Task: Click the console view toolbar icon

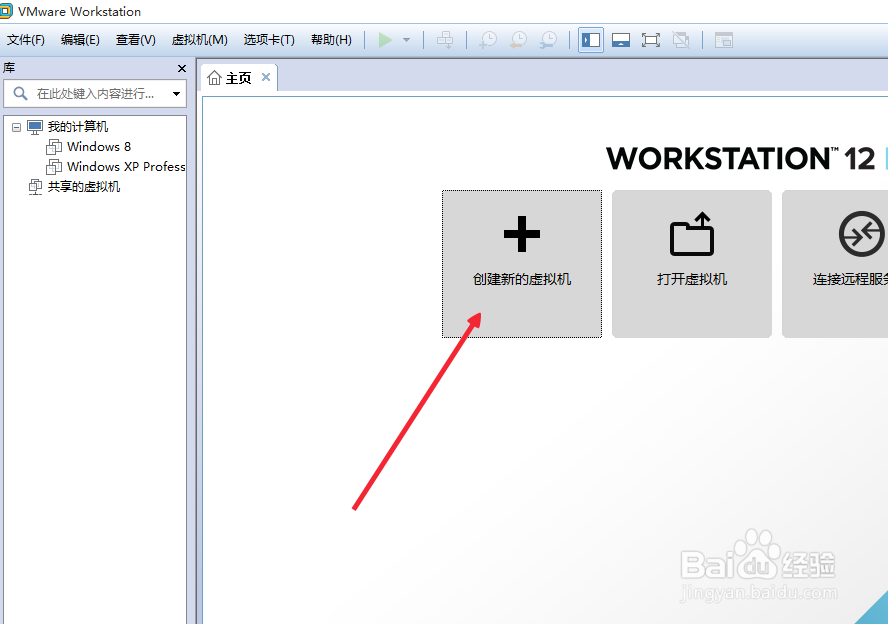Action: (724, 40)
